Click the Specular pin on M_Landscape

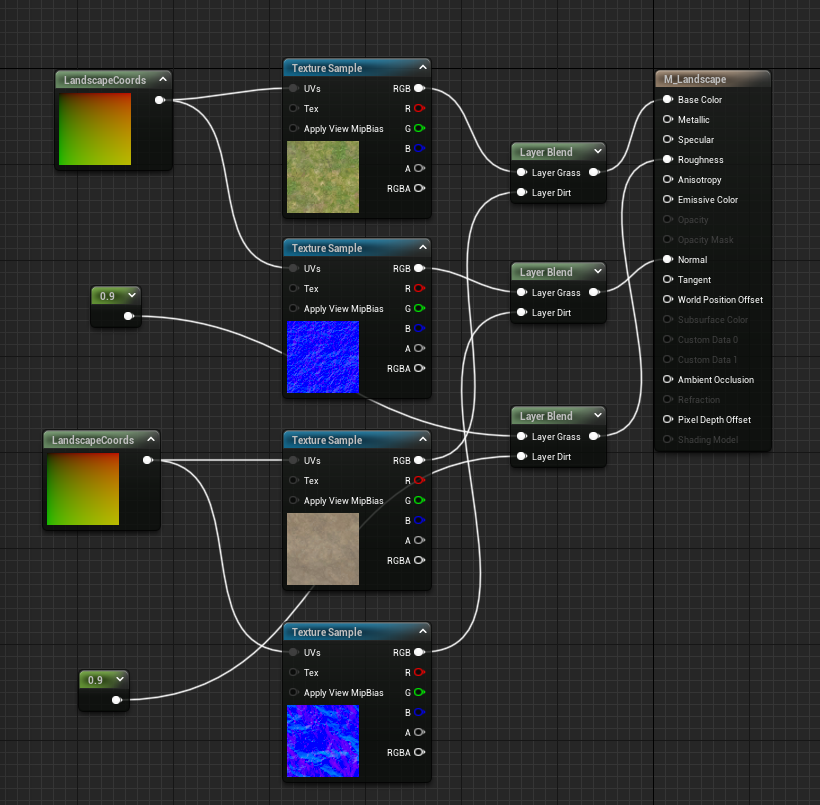pos(667,140)
